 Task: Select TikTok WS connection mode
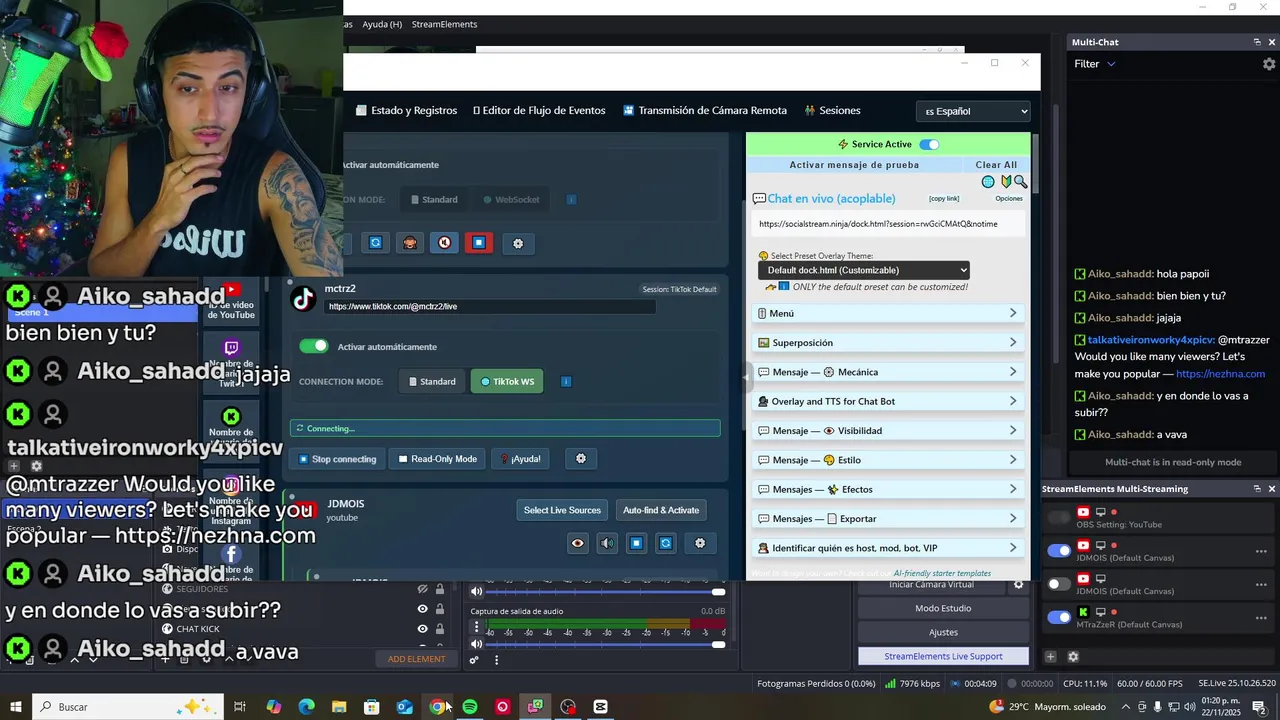507,382
